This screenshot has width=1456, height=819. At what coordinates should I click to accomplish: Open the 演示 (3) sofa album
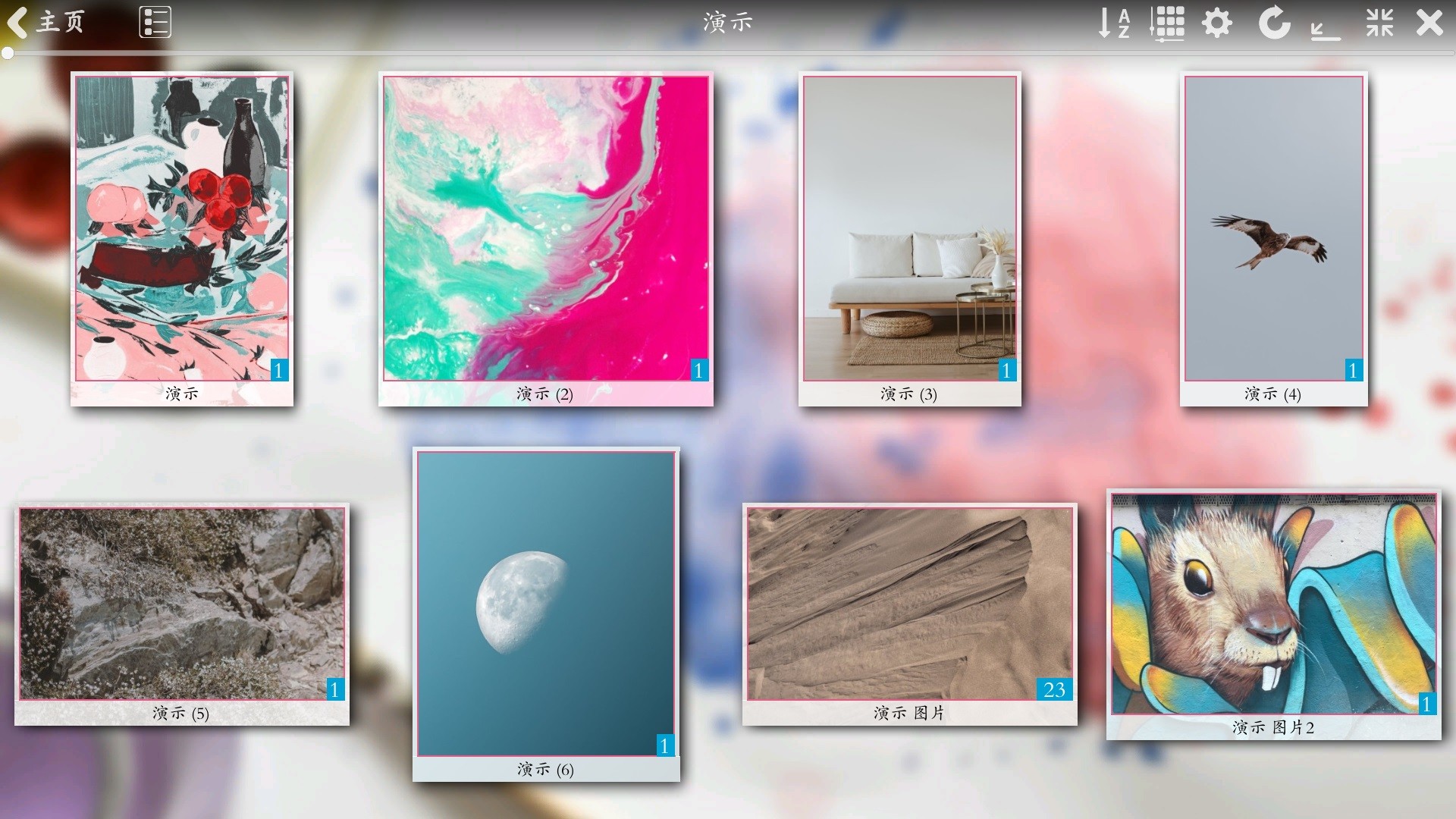(909, 227)
